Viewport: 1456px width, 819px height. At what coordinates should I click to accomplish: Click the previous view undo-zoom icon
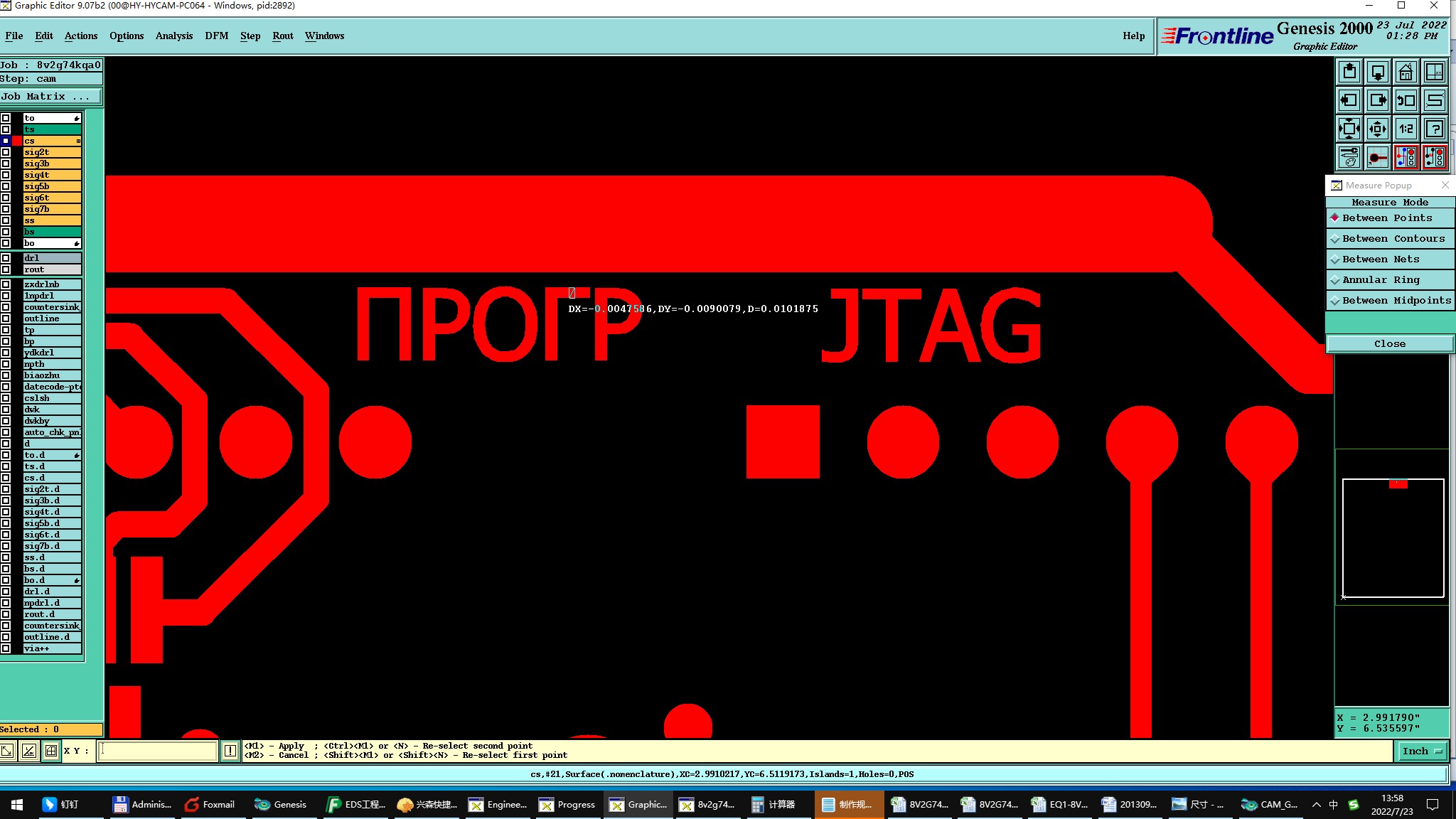(x=1406, y=100)
